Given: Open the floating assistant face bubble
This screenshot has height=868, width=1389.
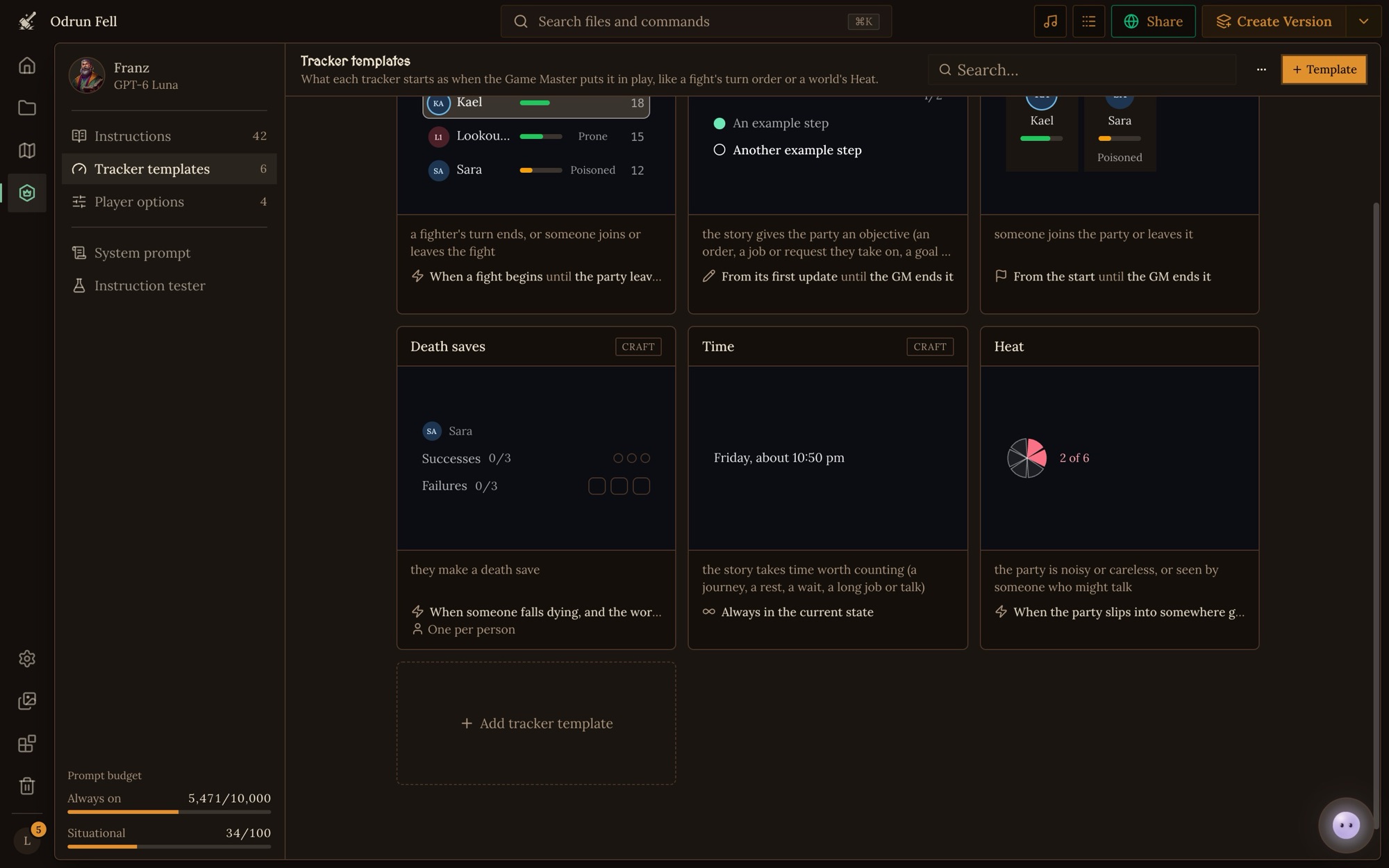Looking at the screenshot, I should [x=1346, y=825].
